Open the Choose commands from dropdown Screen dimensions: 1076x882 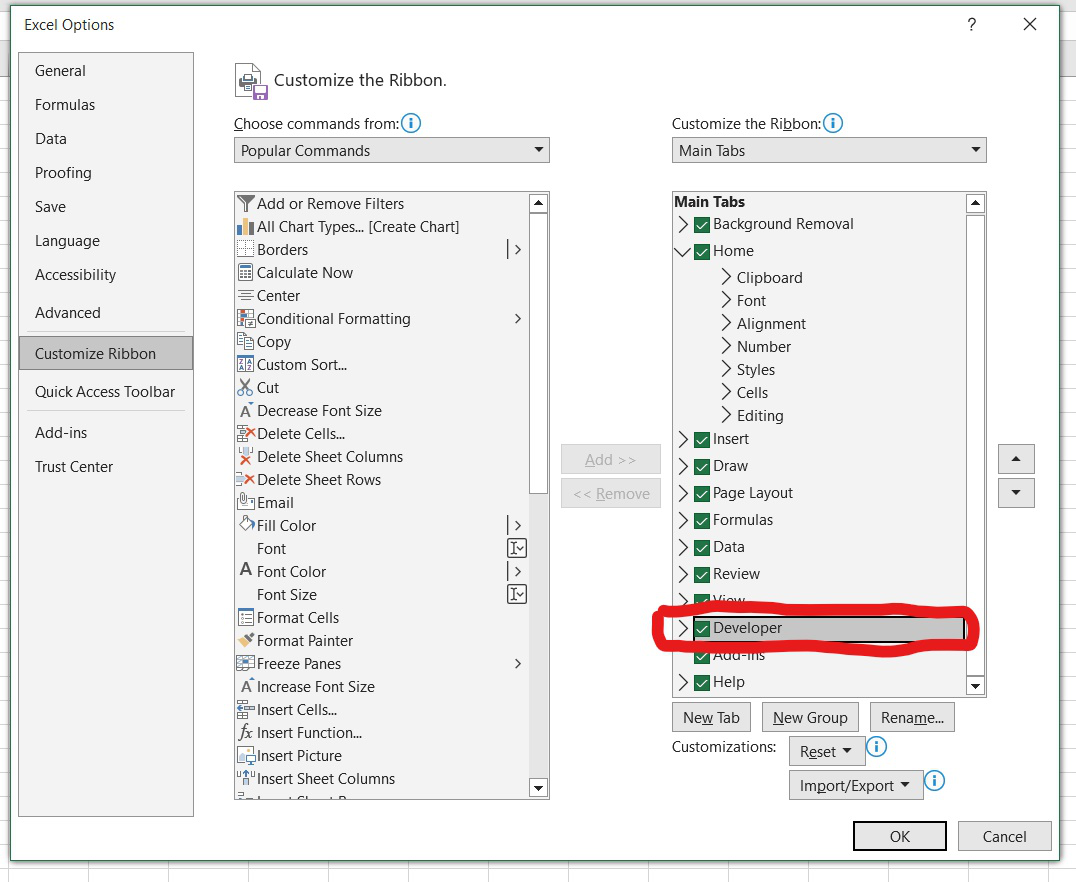391,151
